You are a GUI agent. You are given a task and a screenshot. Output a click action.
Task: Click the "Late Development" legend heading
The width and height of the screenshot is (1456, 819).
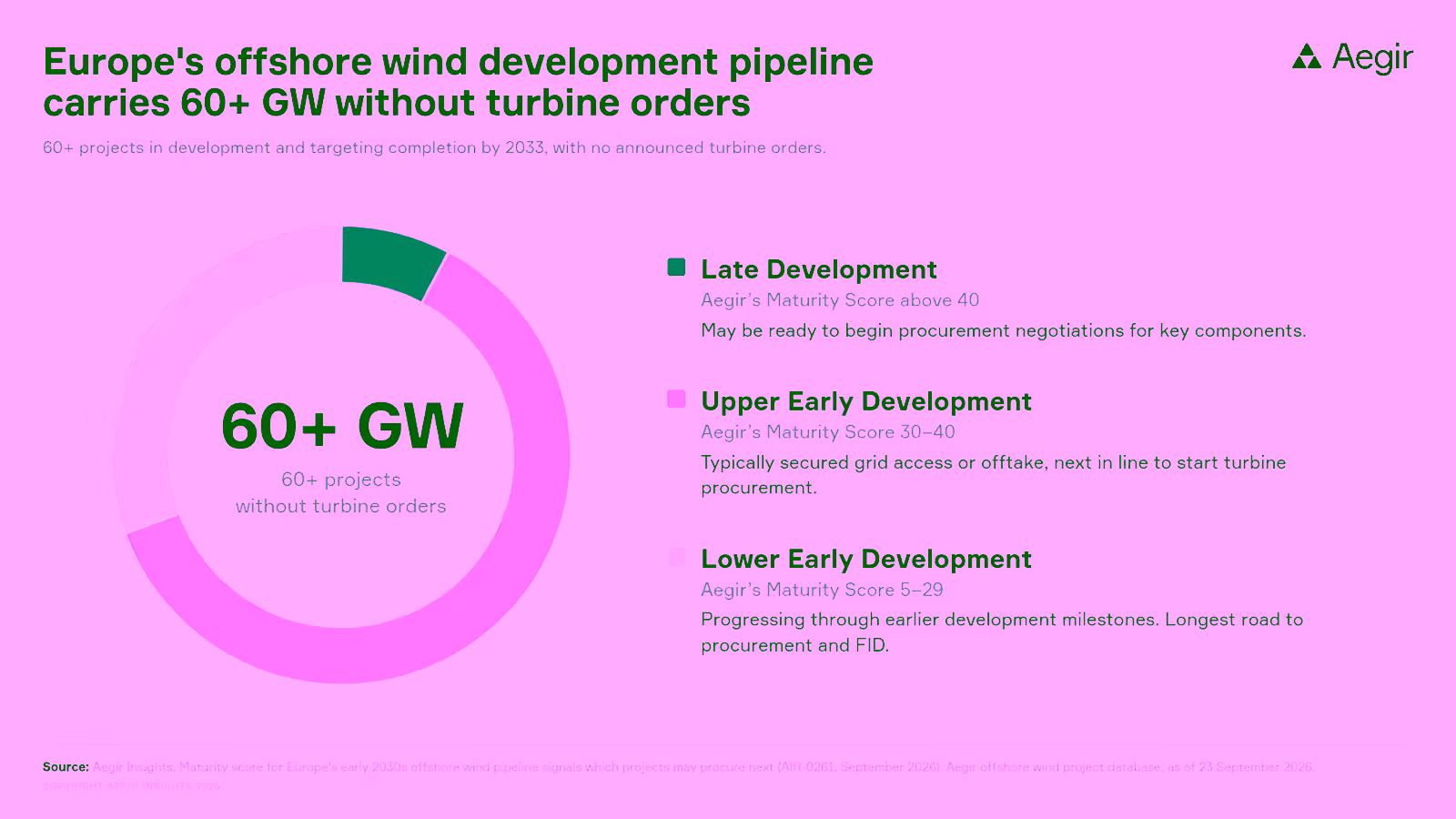(x=819, y=269)
